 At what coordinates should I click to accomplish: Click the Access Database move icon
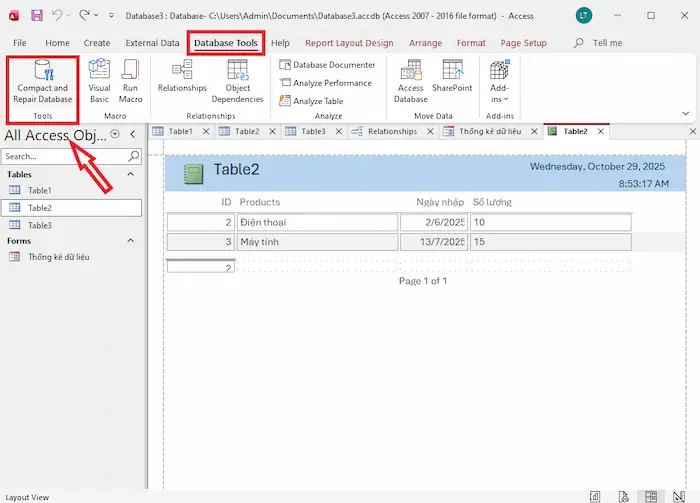410,70
